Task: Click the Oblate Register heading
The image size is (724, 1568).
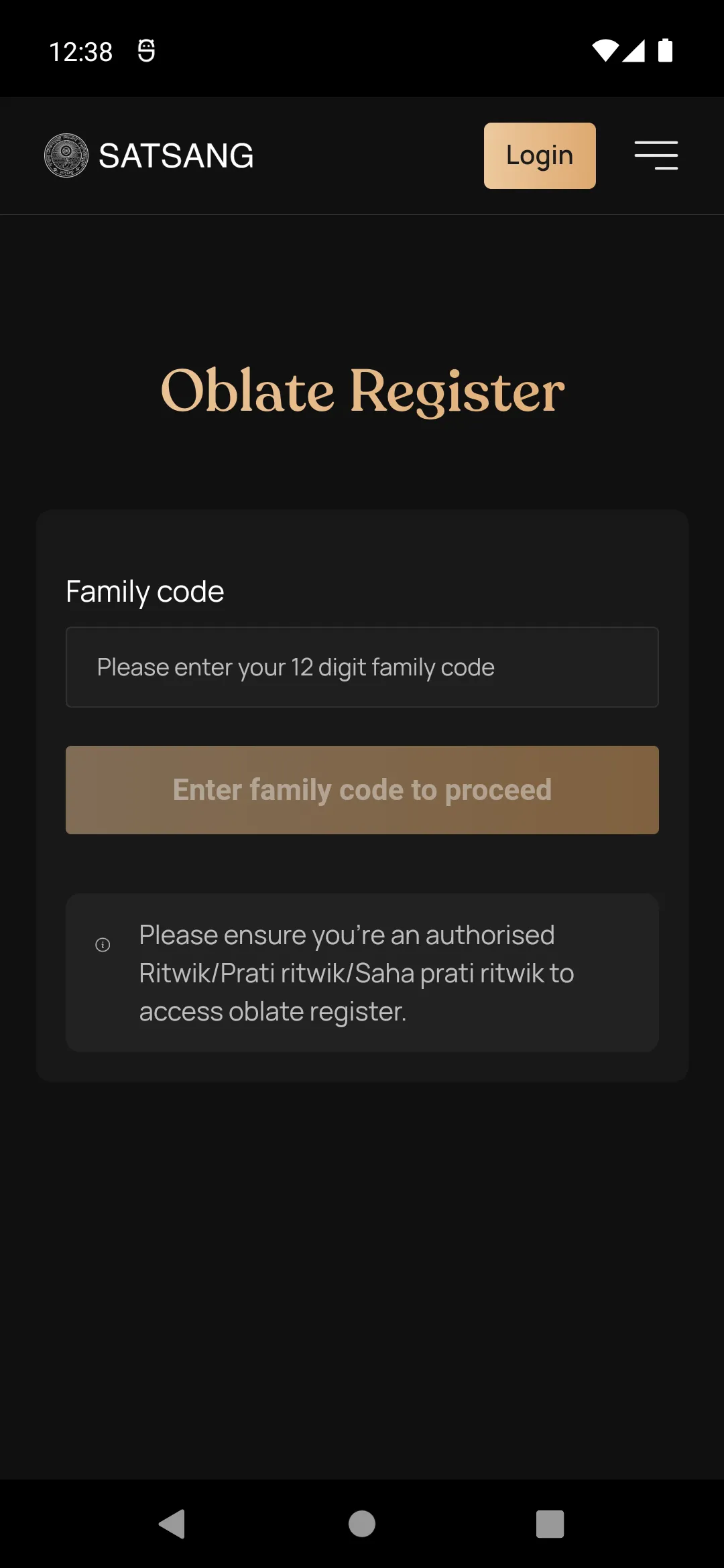Action: click(362, 393)
